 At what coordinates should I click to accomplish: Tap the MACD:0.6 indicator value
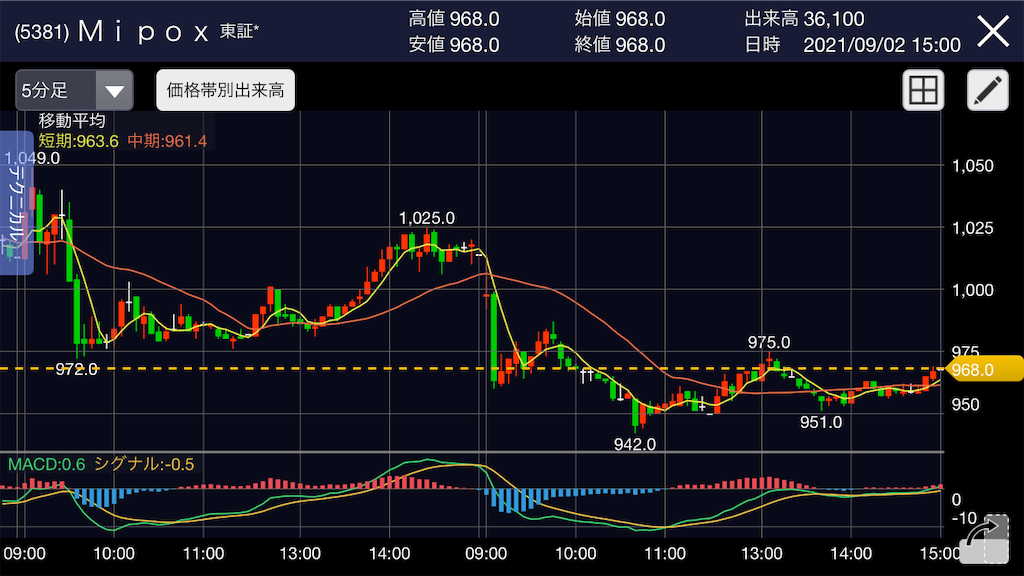46,464
